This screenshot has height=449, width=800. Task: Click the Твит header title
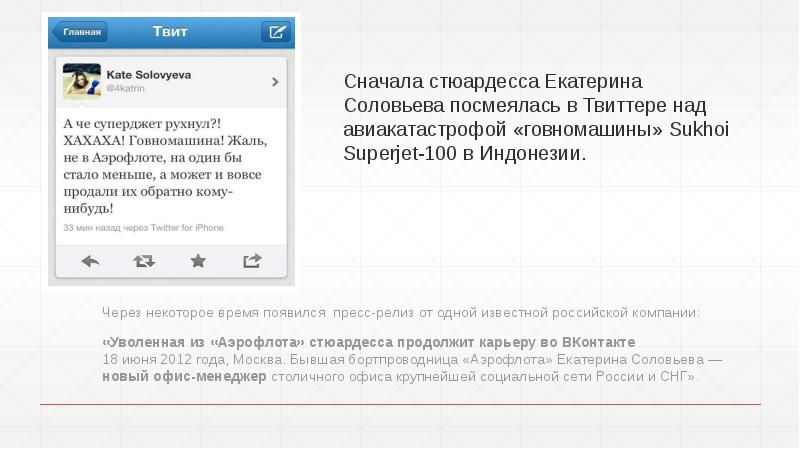(x=170, y=32)
